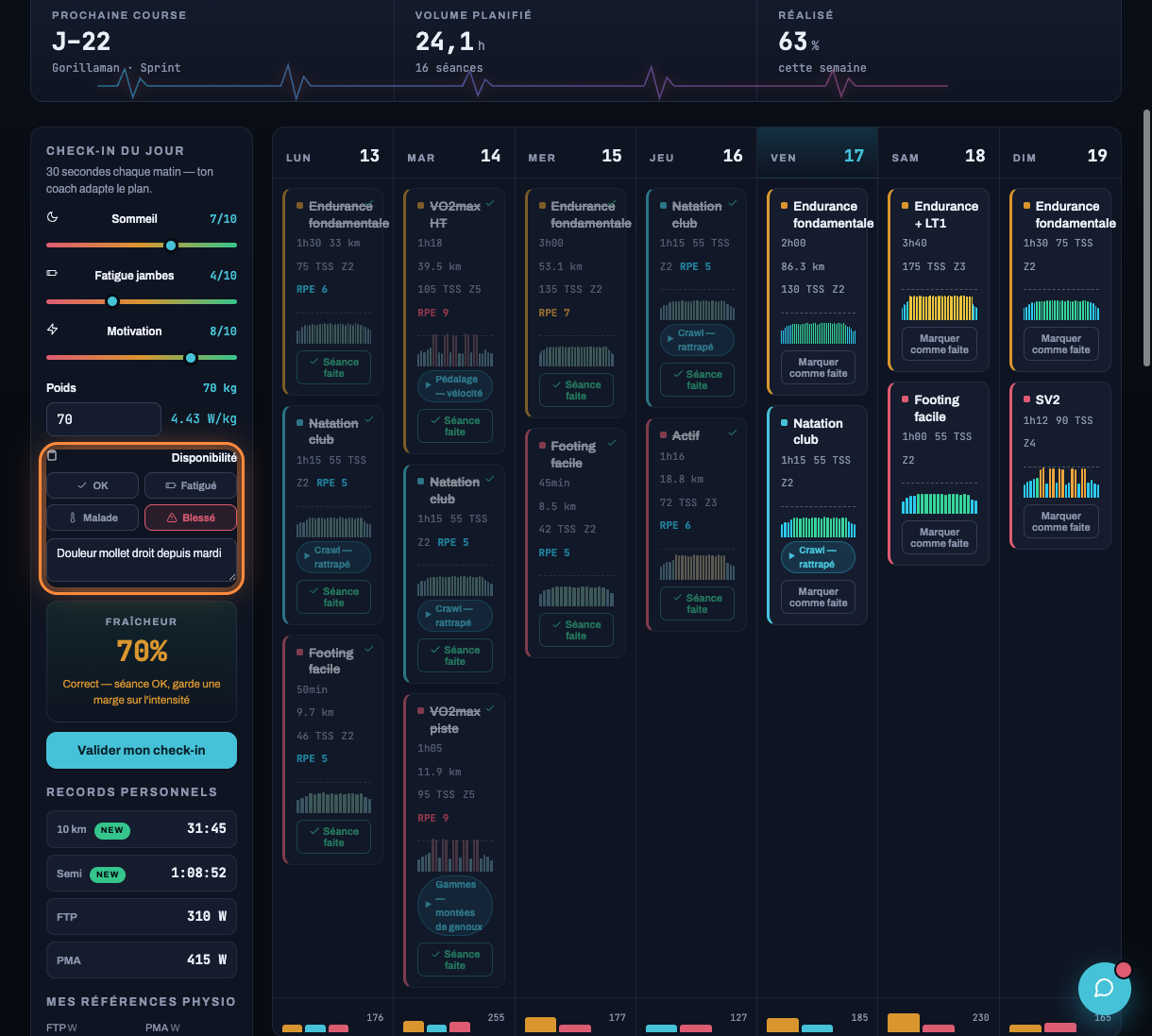Select the Fatigué availability option
The image size is (1152, 1036).
[x=191, y=485]
